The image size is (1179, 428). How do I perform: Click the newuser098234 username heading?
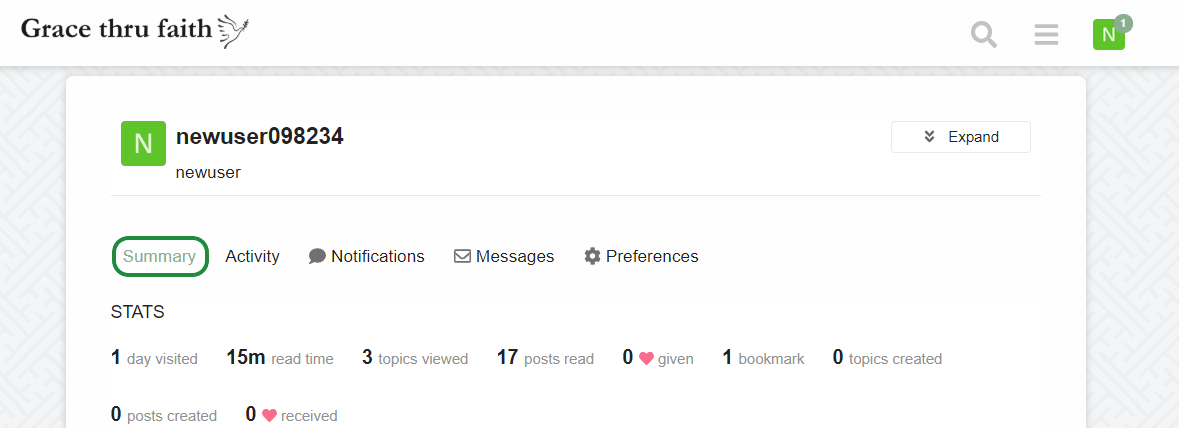click(259, 136)
